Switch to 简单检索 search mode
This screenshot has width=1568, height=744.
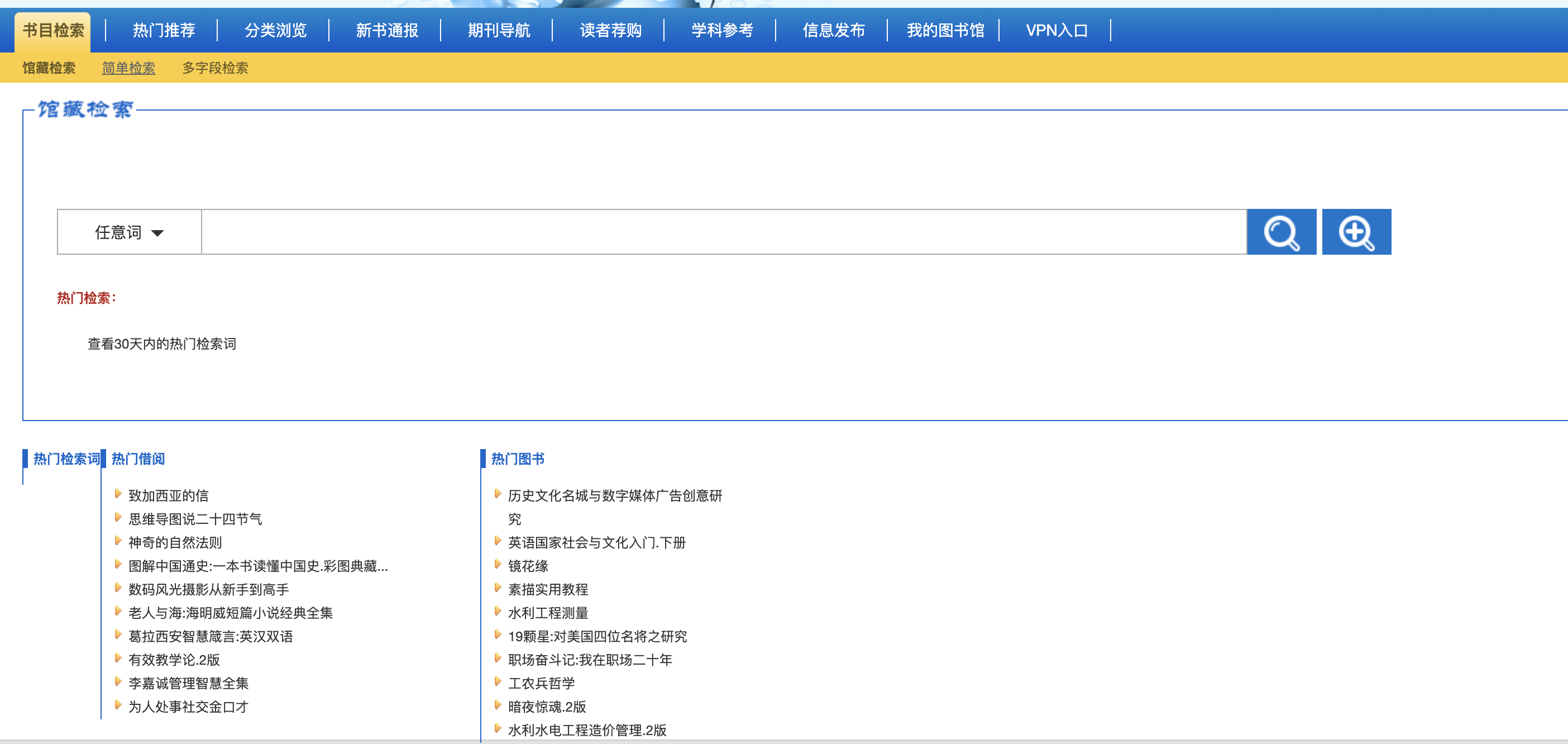tap(128, 68)
